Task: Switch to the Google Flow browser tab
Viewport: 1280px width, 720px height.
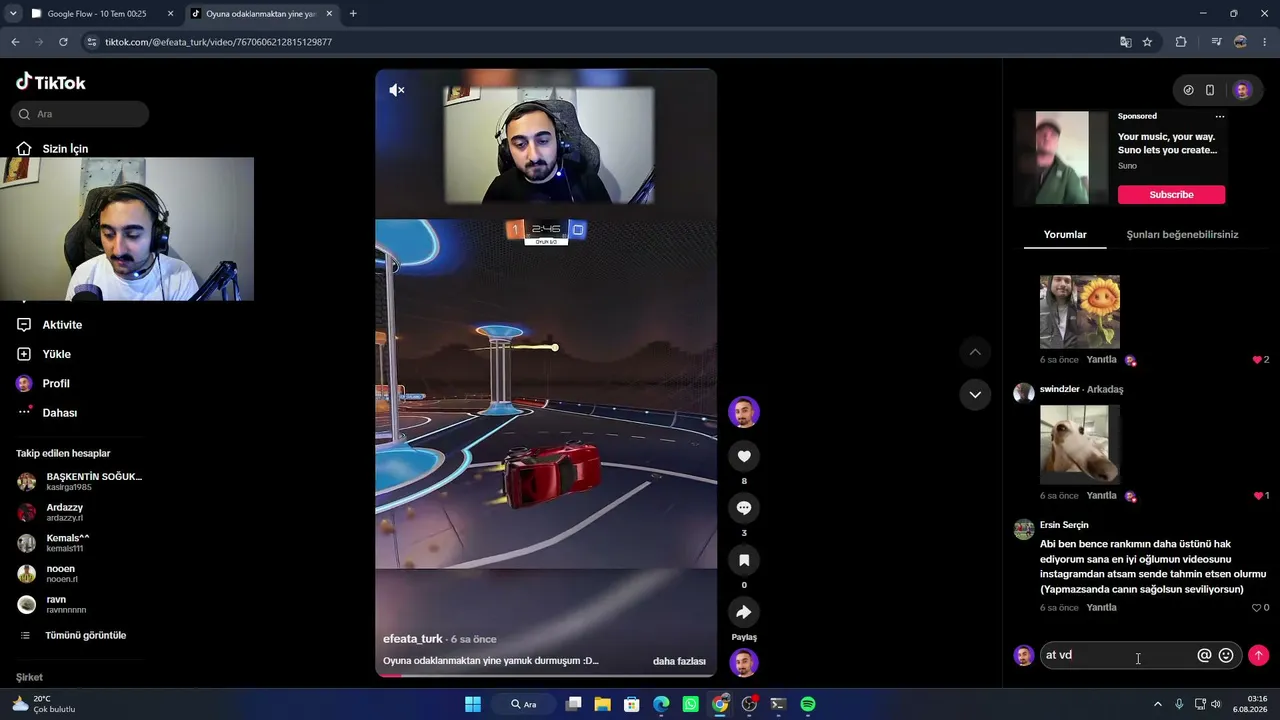Action: (x=98, y=14)
